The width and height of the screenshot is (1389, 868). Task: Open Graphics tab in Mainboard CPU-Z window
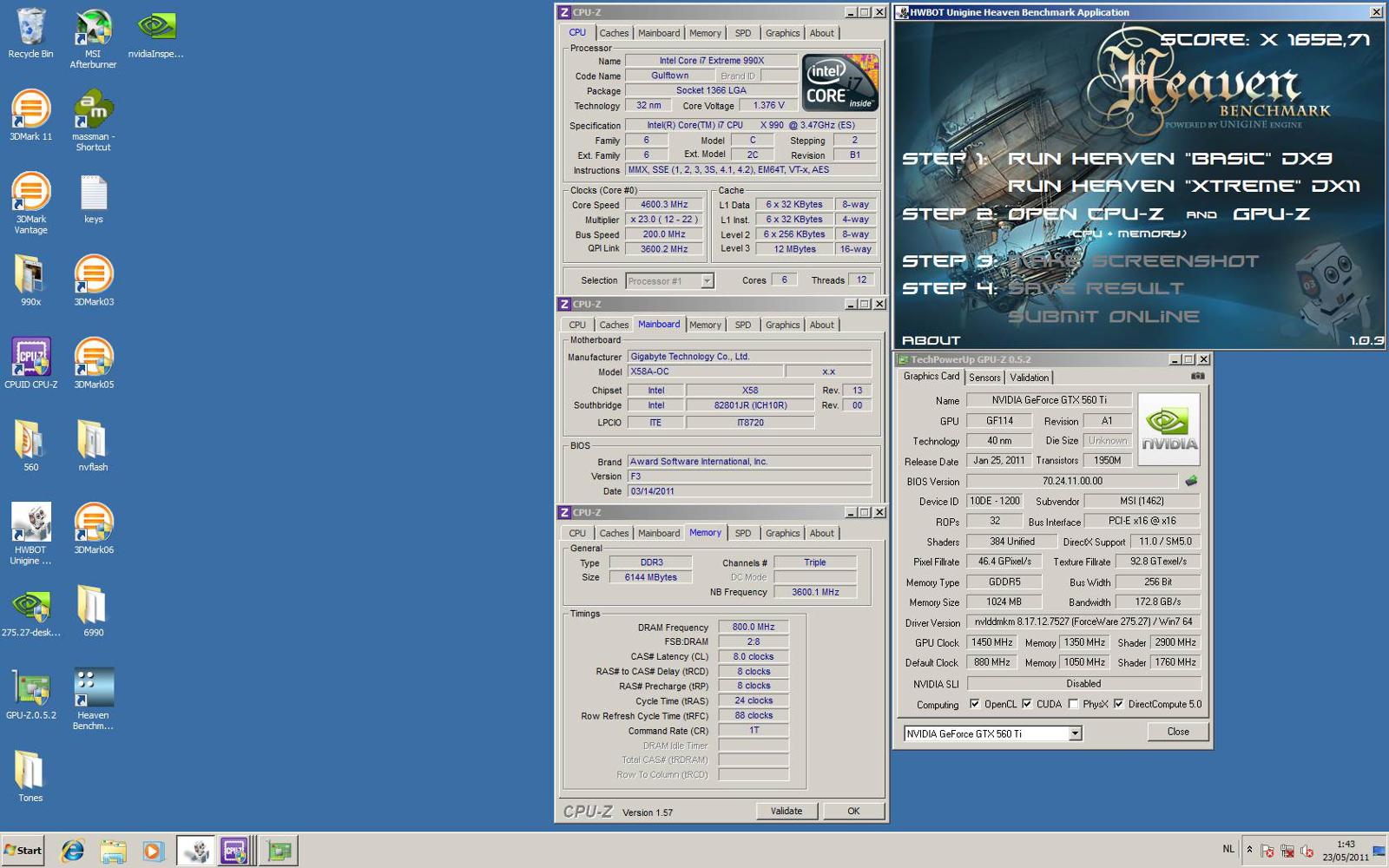coord(782,325)
